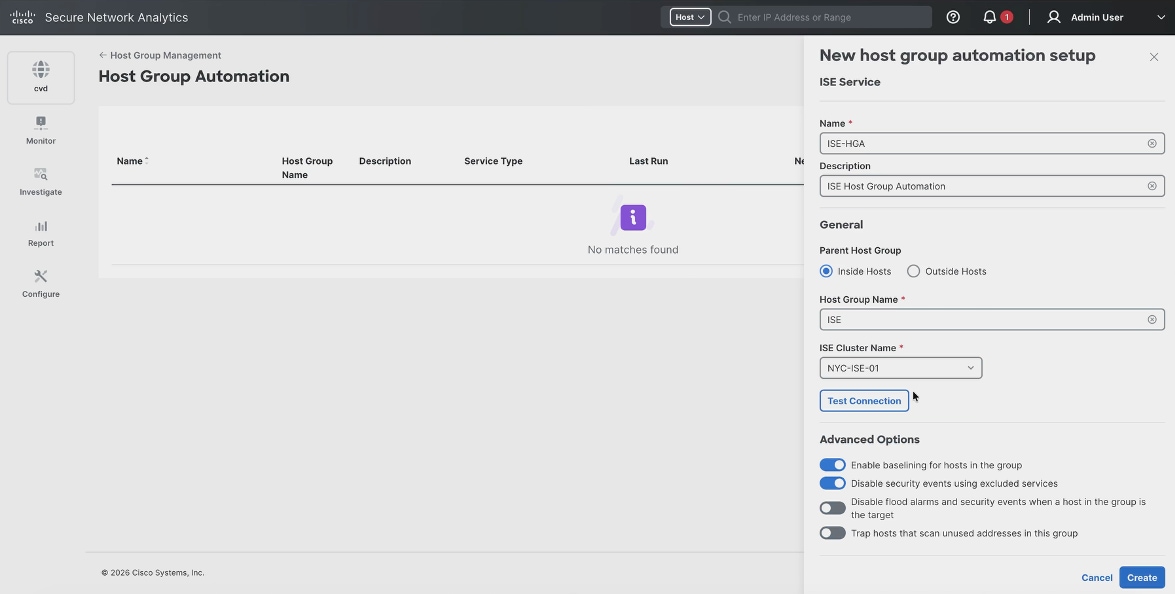1175x594 pixels.
Task: Open the Report sidebar menu
Action: pos(40,232)
